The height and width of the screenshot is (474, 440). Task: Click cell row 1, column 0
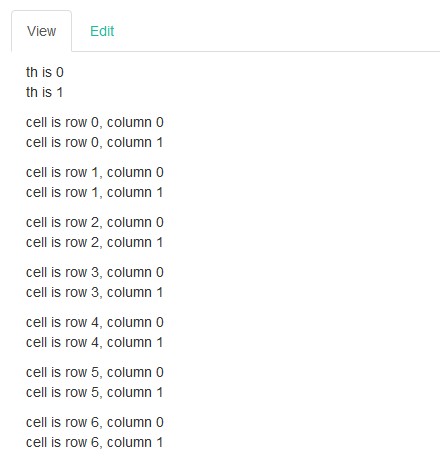[95, 172]
